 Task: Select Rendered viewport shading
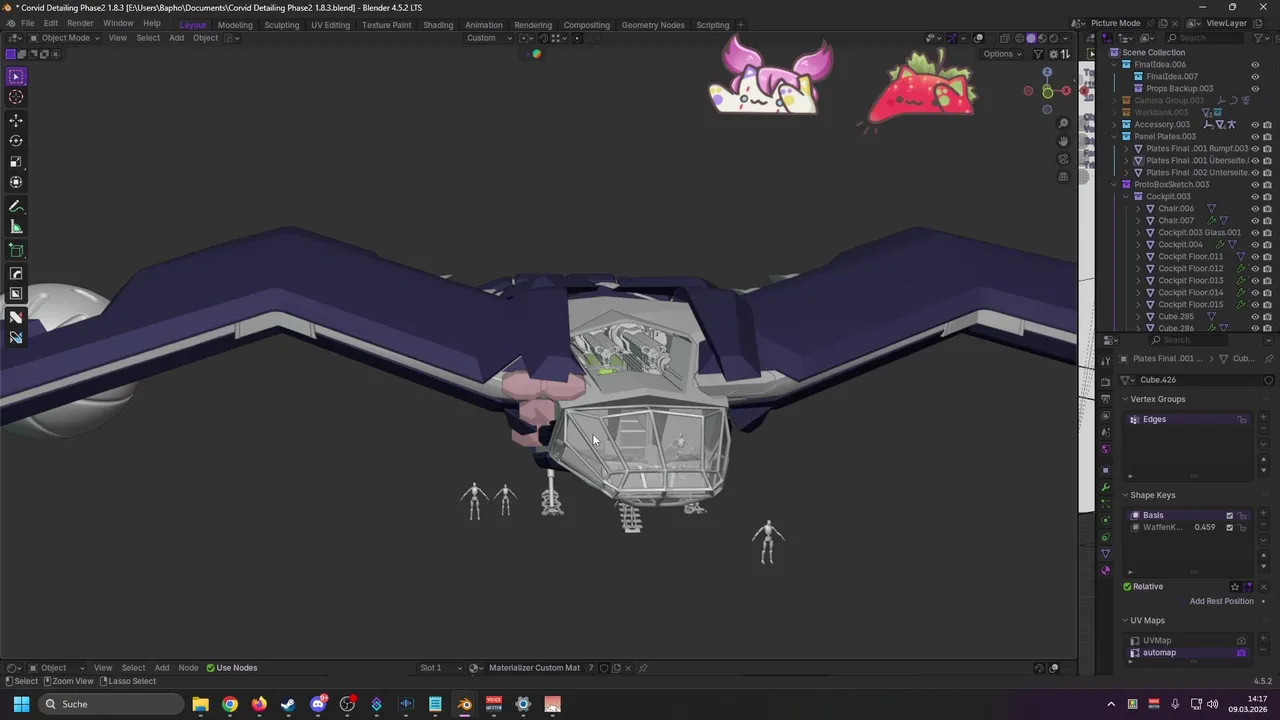(1055, 38)
